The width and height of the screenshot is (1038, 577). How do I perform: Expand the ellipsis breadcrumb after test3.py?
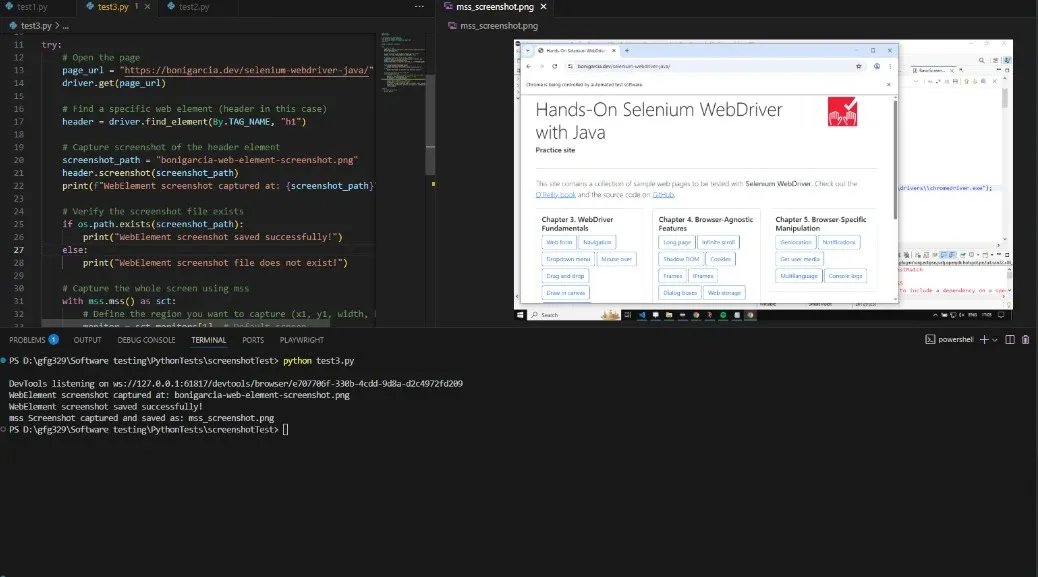(65, 26)
